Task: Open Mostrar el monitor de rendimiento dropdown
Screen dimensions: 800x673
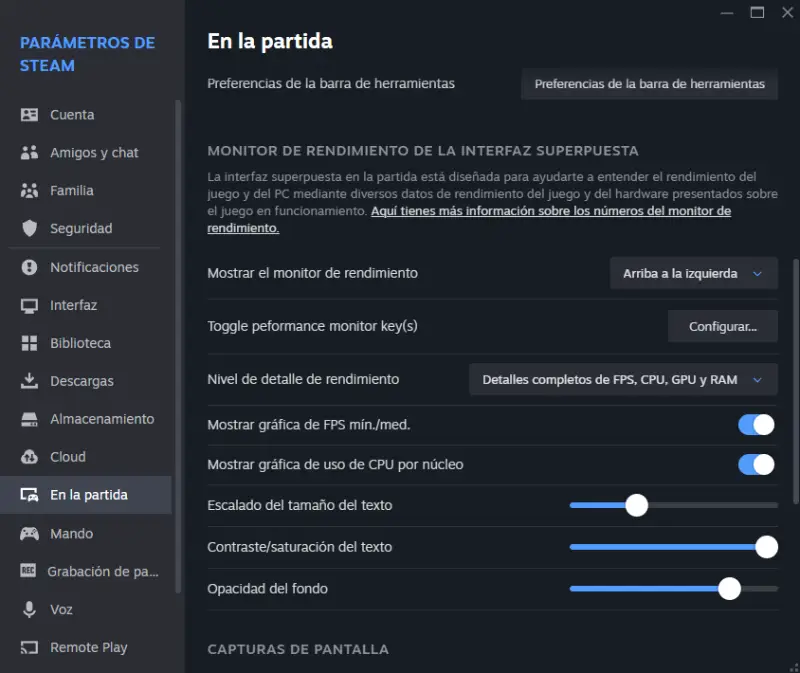Action: click(x=693, y=273)
